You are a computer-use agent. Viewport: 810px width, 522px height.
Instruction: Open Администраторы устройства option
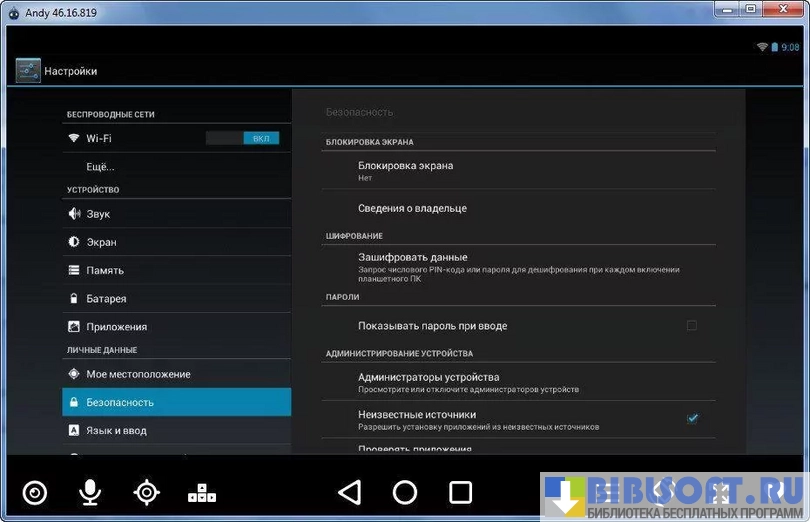428,382
